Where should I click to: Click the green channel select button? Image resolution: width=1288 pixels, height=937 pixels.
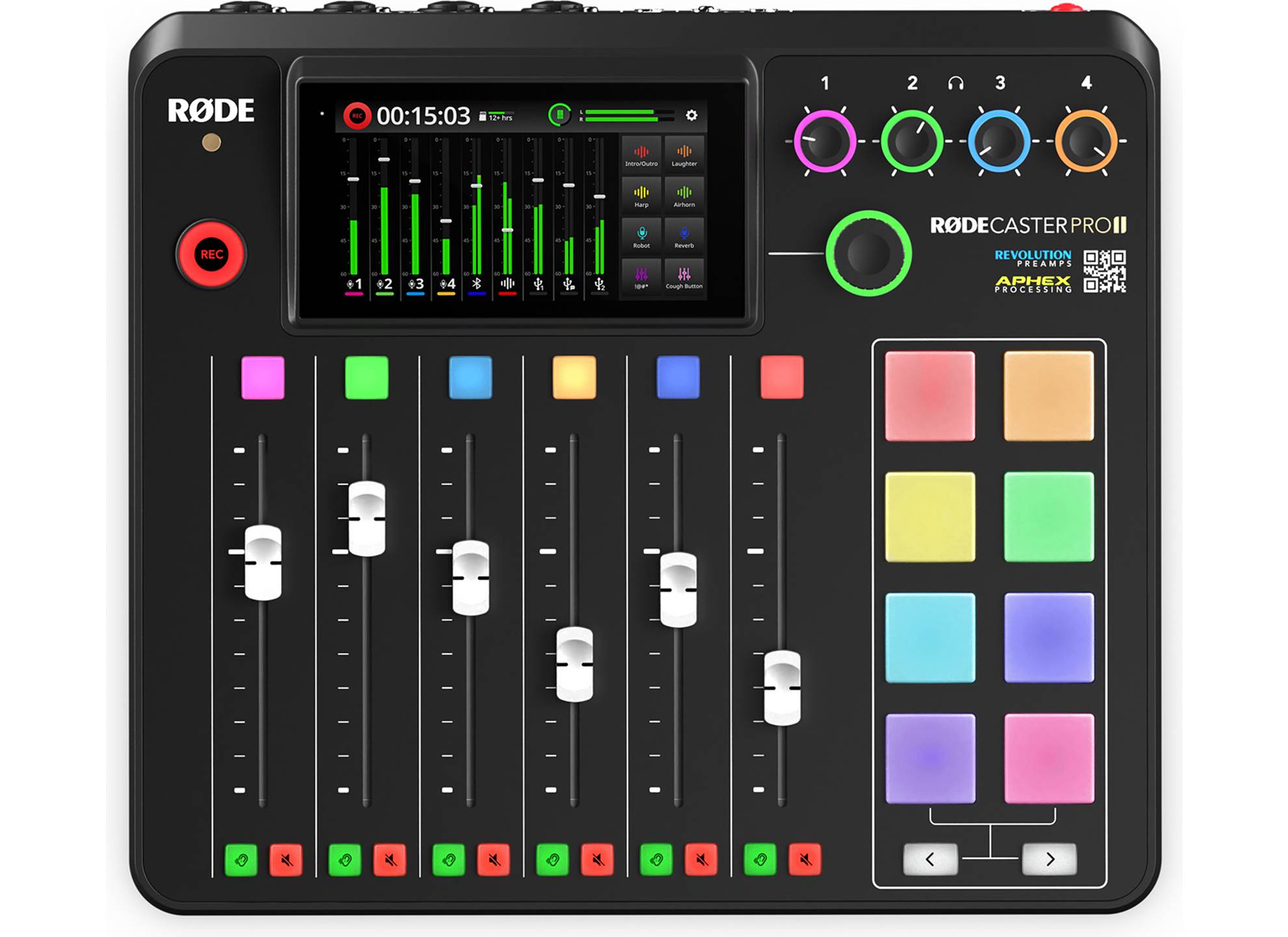point(367,377)
